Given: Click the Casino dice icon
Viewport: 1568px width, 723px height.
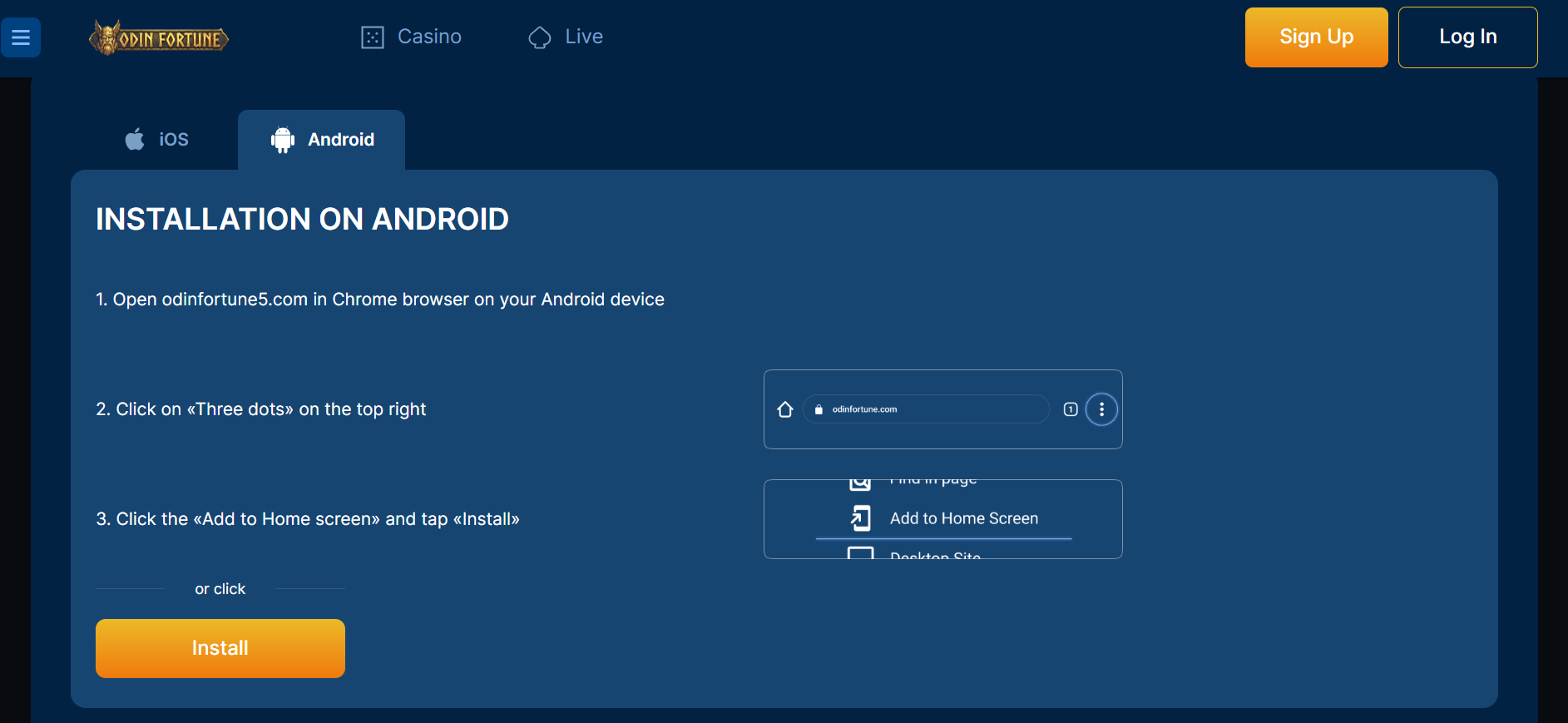Looking at the screenshot, I should (372, 37).
